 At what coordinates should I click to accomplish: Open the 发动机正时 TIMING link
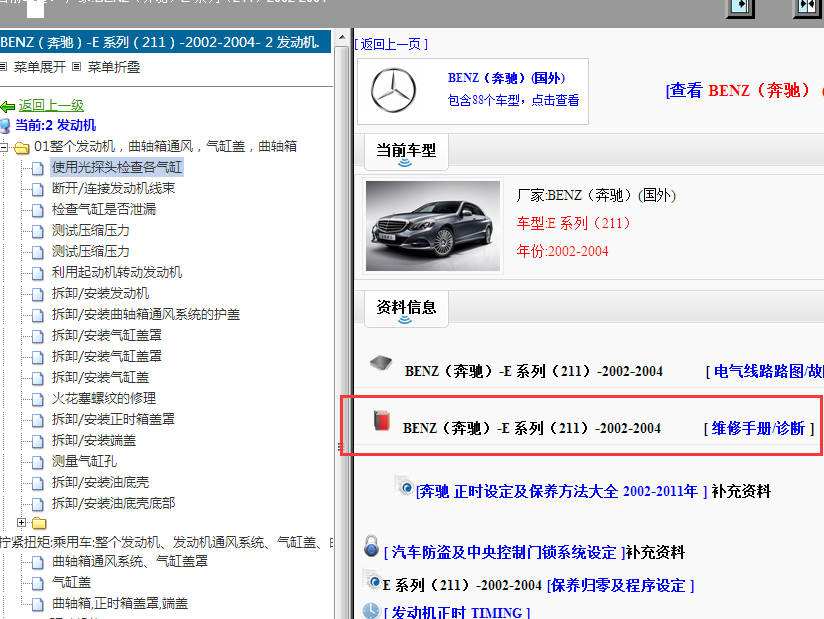click(457, 613)
